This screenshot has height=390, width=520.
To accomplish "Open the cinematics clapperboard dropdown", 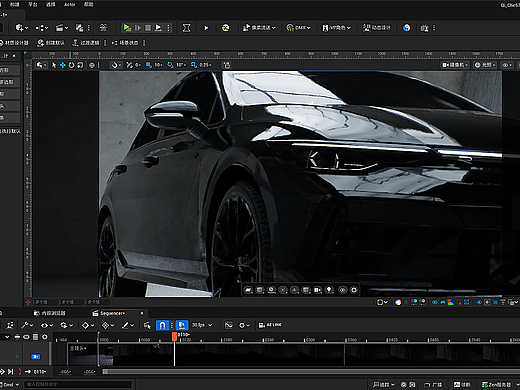I will click(x=62, y=28).
